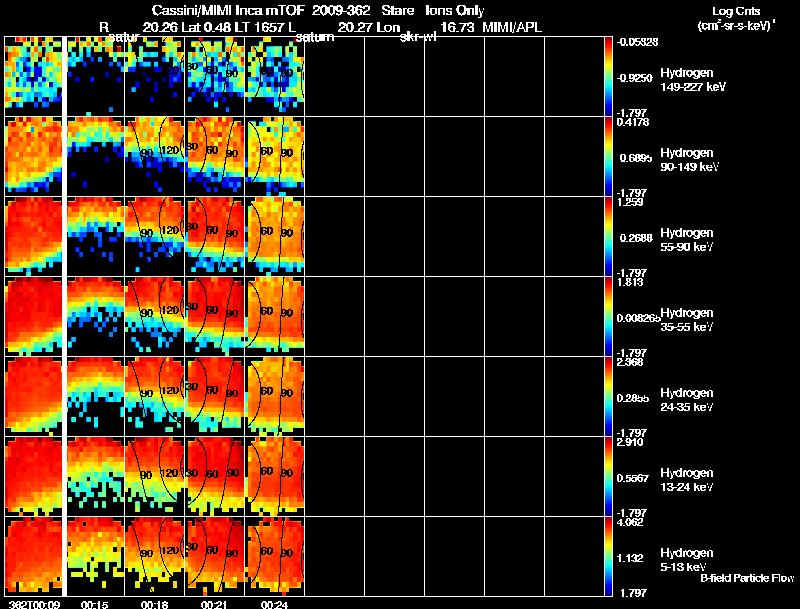
Task: Open the 55-90 keV image at 362T00:09
Action: click(x=33, y=237)
